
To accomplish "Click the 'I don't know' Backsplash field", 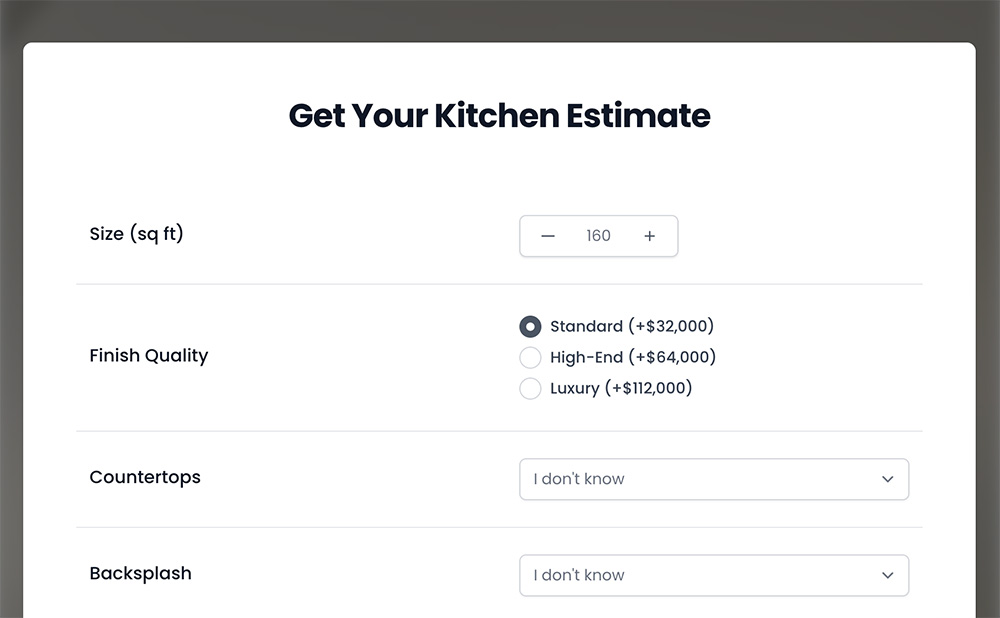I will 714,575.
